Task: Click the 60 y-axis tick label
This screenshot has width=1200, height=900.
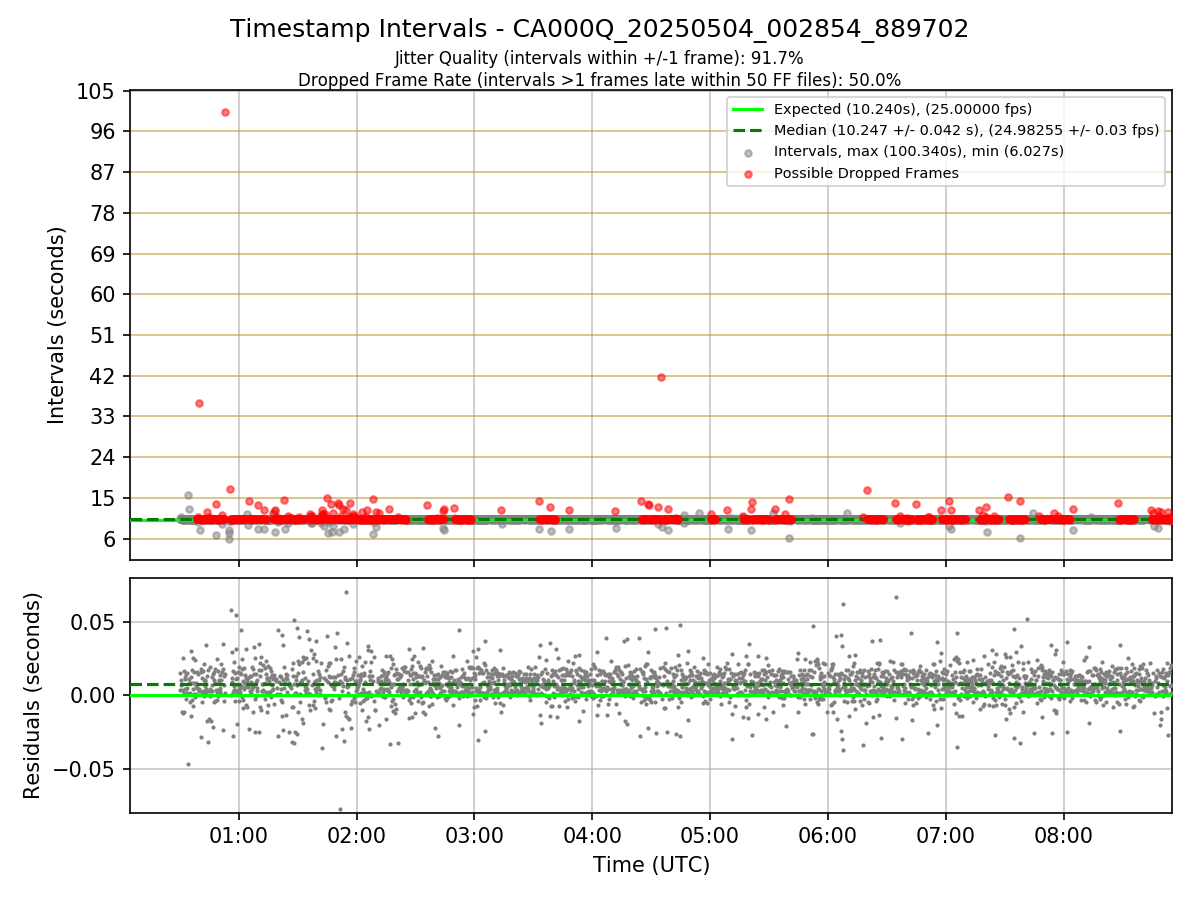Action: coord(104,295)
